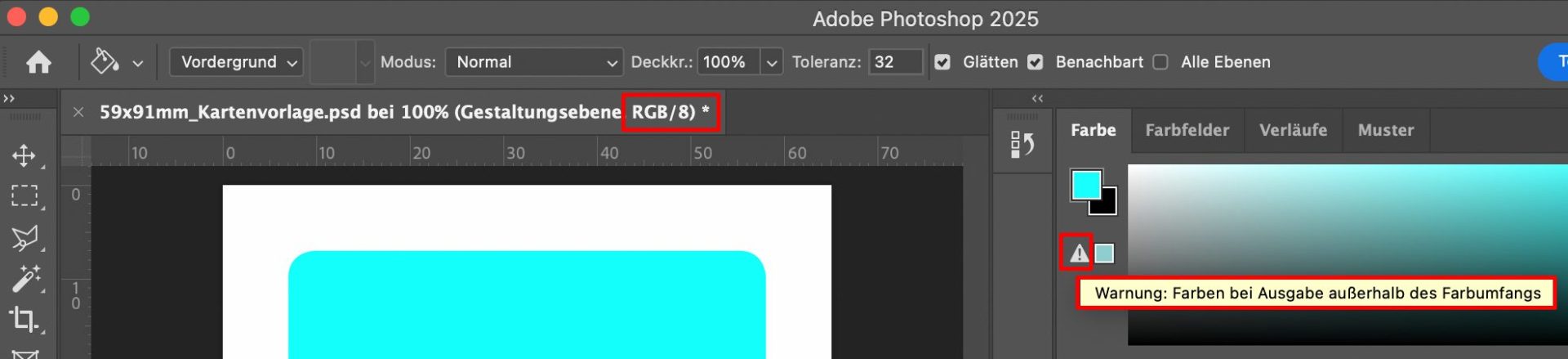Open the Modus Normal dropdown
The height and width of the screenshot is (359, 1568).
534,62
